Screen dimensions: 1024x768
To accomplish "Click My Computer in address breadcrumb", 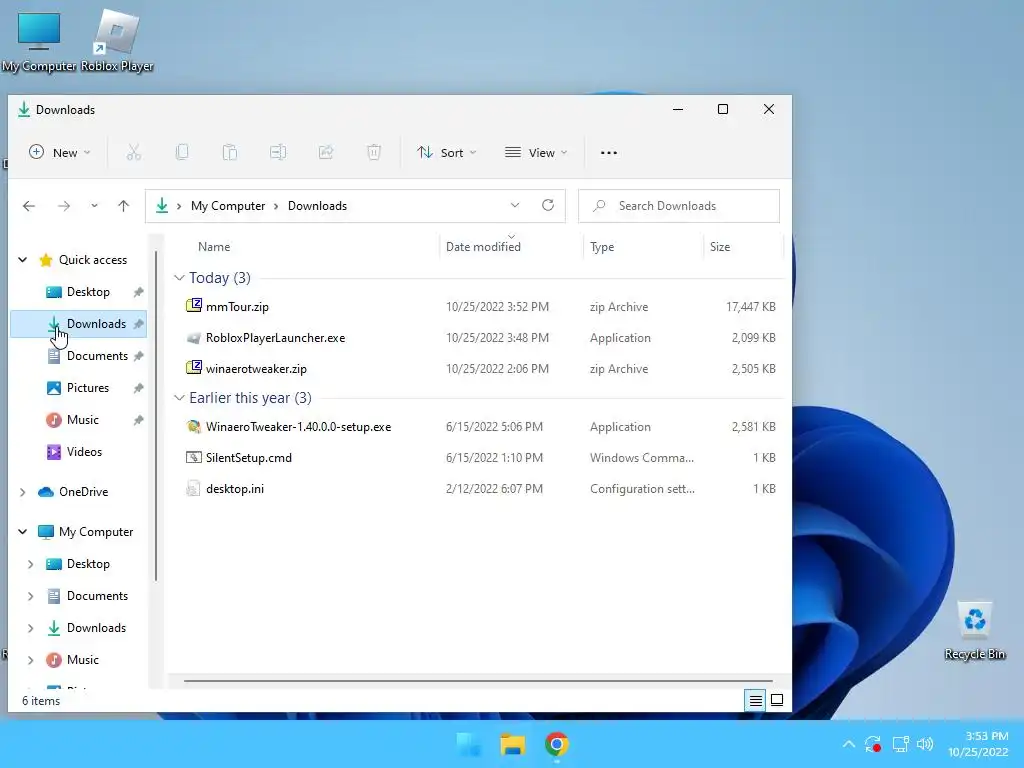I will 228,206.
